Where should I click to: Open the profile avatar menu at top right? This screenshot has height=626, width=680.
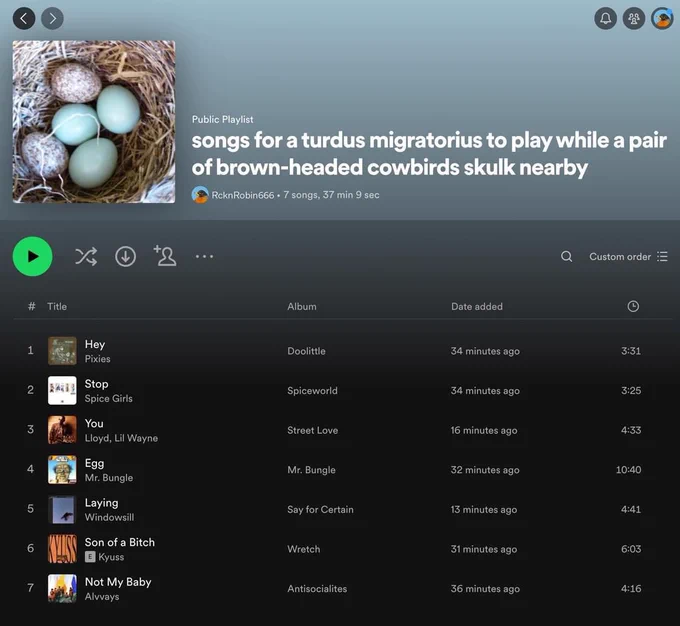pyautogui.click(x=662, y=18)
